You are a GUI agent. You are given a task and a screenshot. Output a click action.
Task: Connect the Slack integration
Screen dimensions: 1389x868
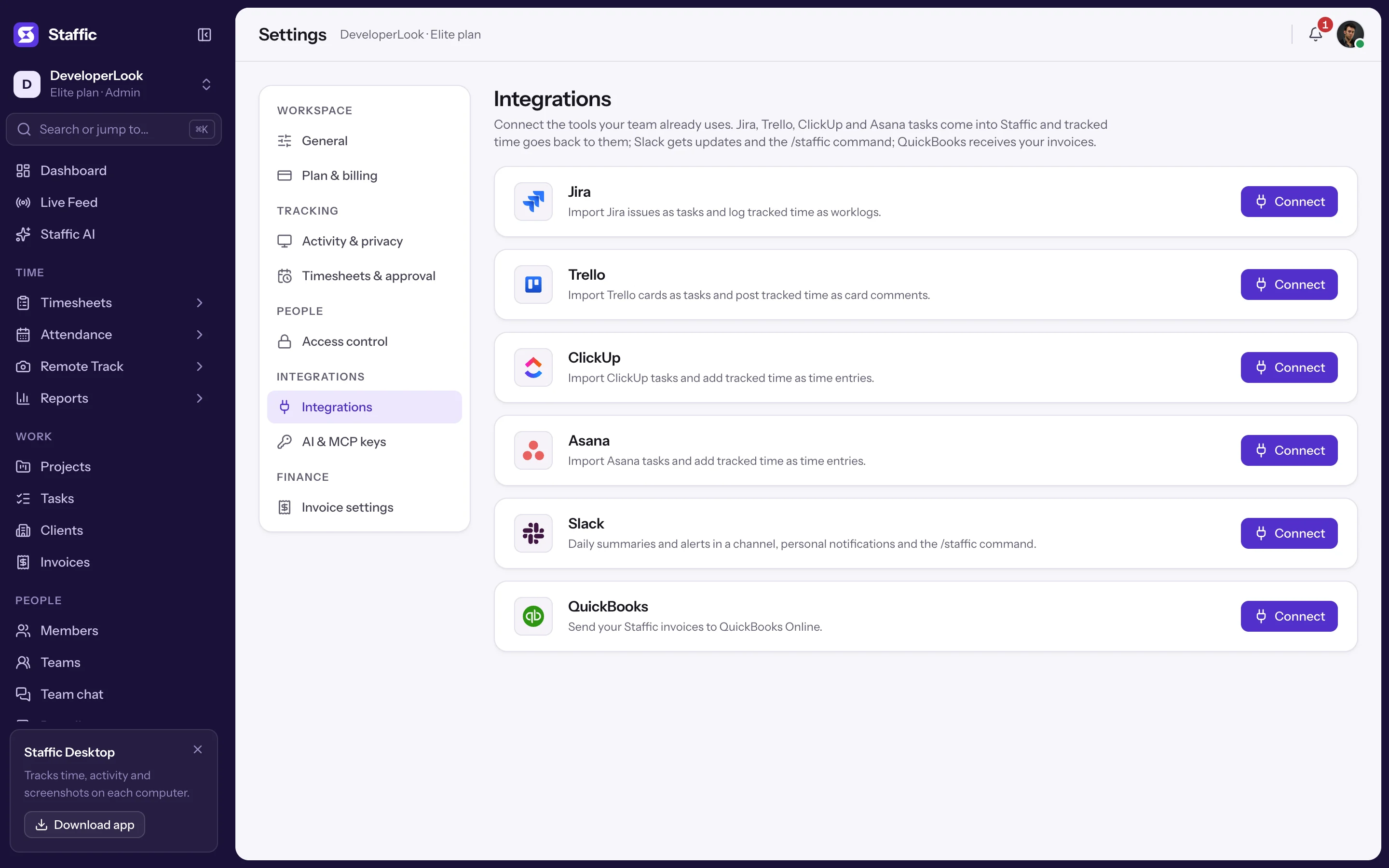[1289, 533]
